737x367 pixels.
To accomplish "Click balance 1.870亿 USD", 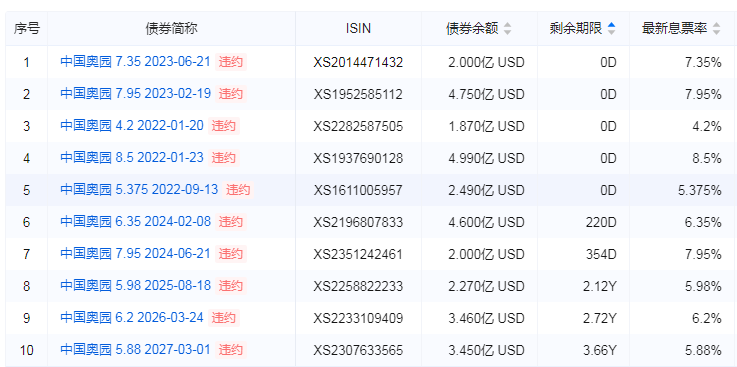I will (x=486, y=126).
